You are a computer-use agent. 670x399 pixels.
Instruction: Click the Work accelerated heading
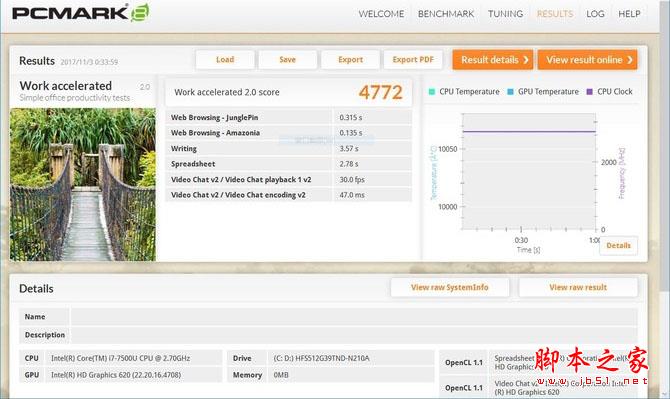(66, 86)
